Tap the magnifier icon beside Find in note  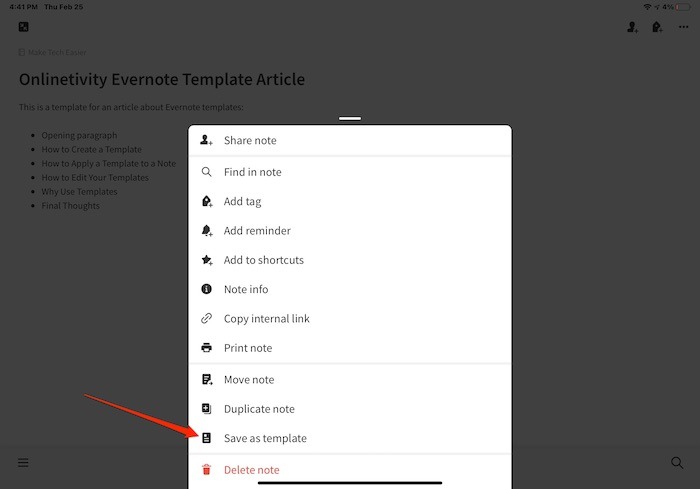[206, 172]
